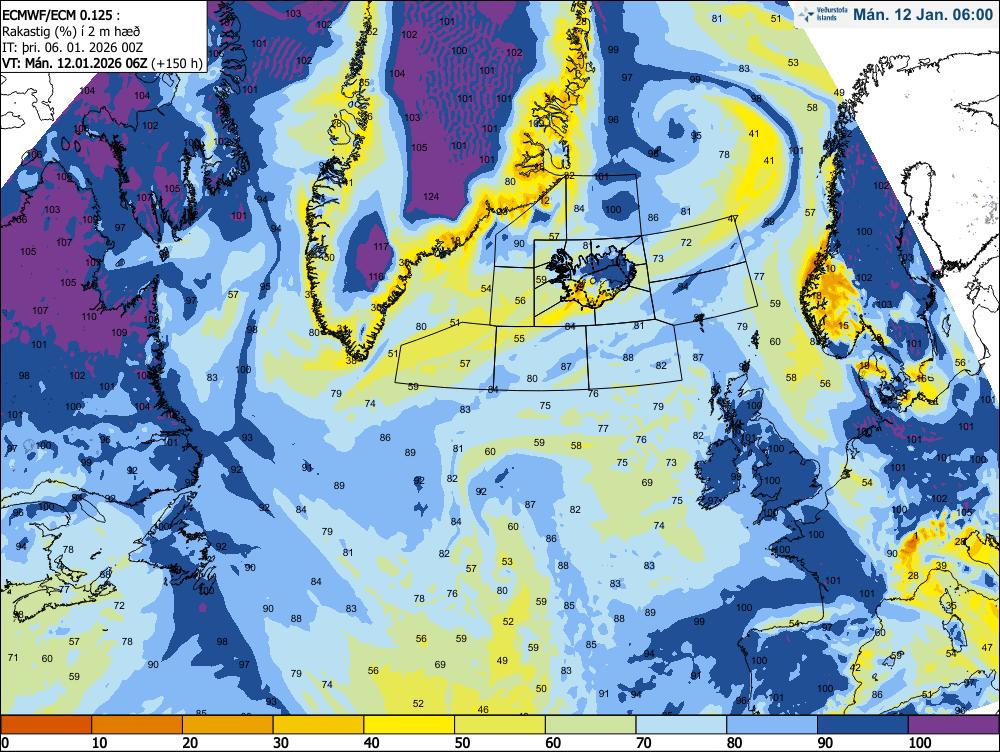Pick the dark orange 0–10 legend swatch
This screenshot has height=752, width=1000.
click(47, 725)
